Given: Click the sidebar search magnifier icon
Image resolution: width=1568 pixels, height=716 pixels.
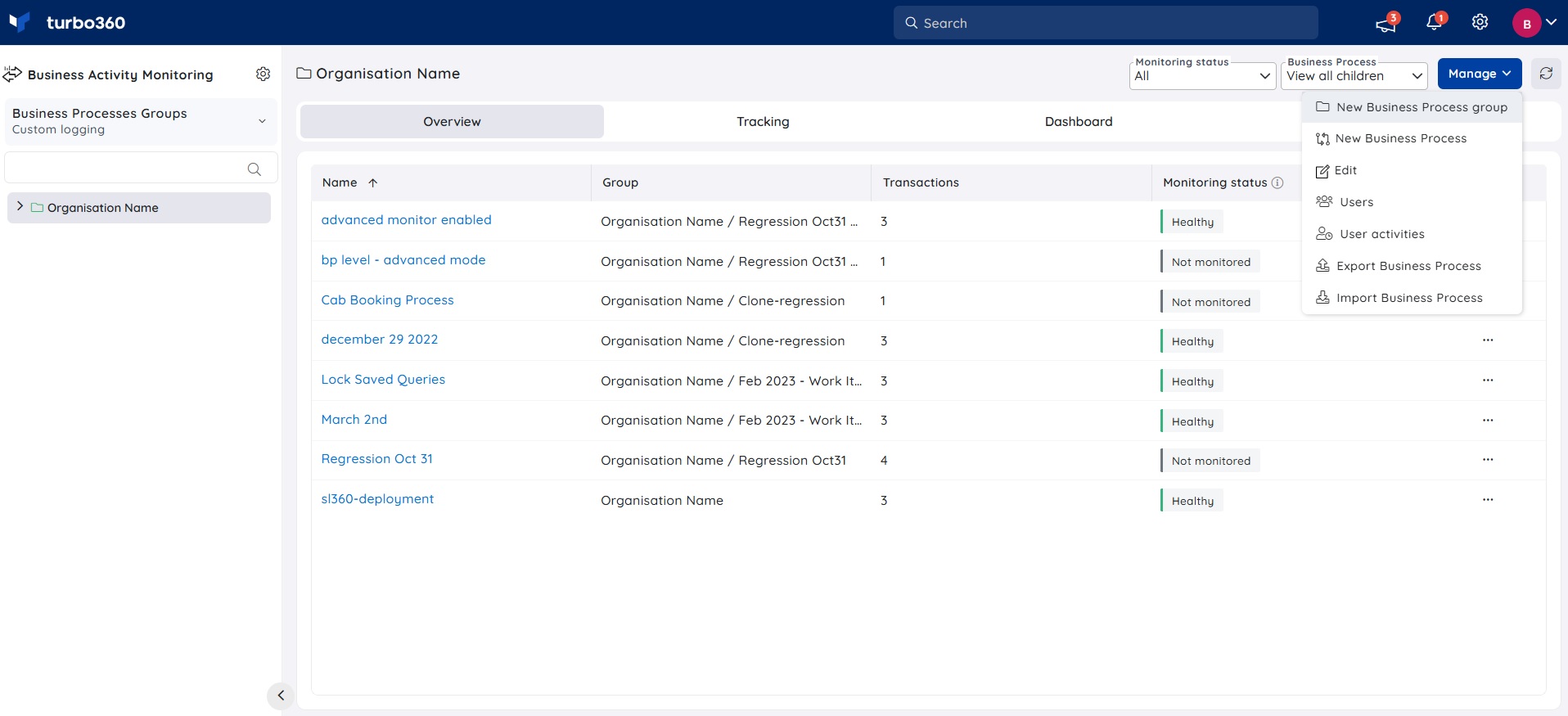Looking at the screenshot, I should coord(255,169).
